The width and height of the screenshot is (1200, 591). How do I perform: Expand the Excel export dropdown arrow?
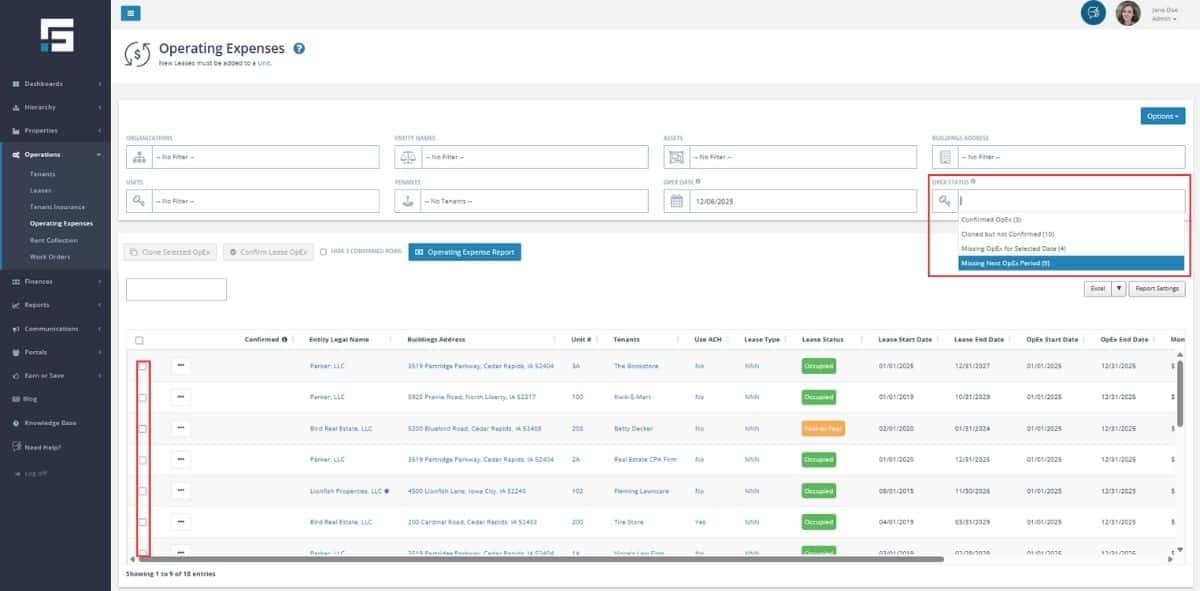click(1119, 288)
